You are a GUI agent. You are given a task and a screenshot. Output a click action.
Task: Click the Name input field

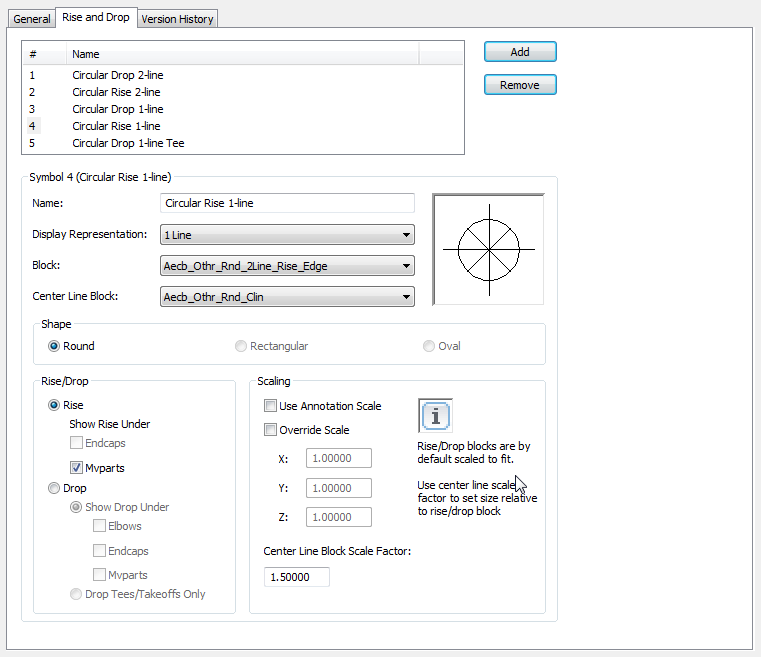pos(287,203)
